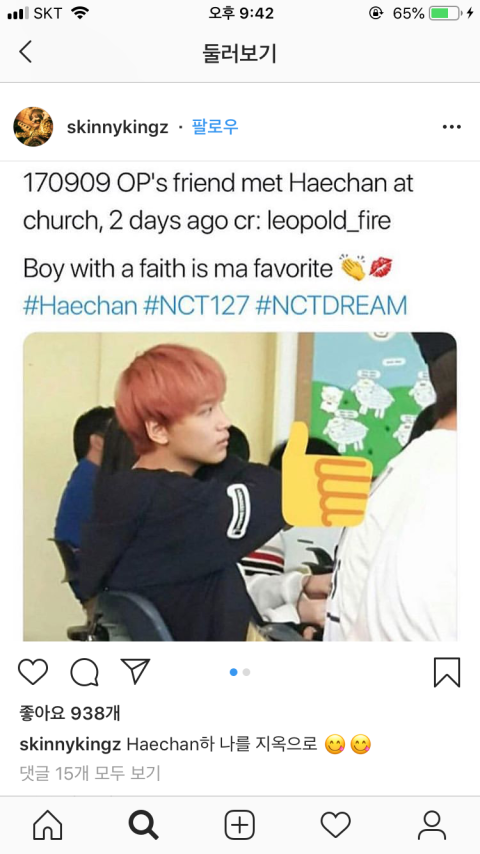Open the three-dots post options menu
Image resolution: width=480 pixels, height=854 pixels.
[x=452, y=127]
